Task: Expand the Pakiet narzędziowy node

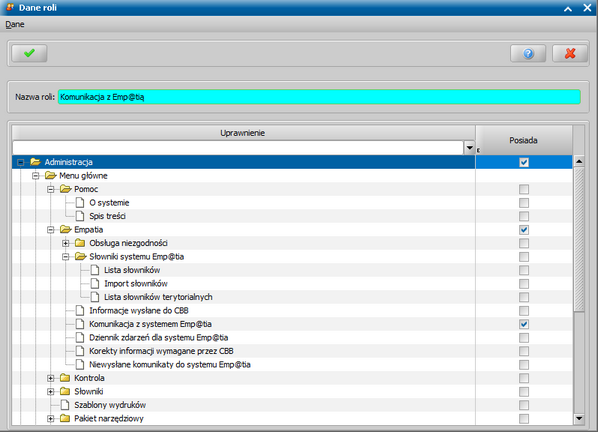Action: (x=50, y=419)
